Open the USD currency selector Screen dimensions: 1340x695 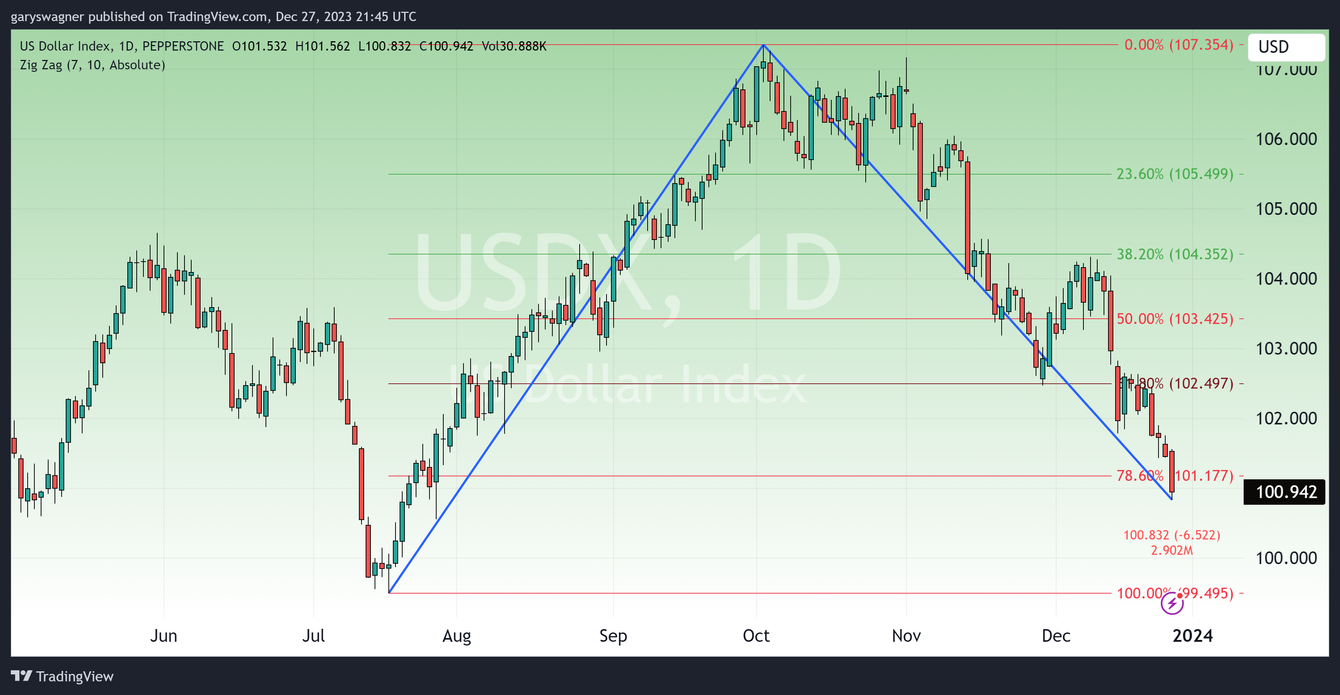coord(1286,46)
